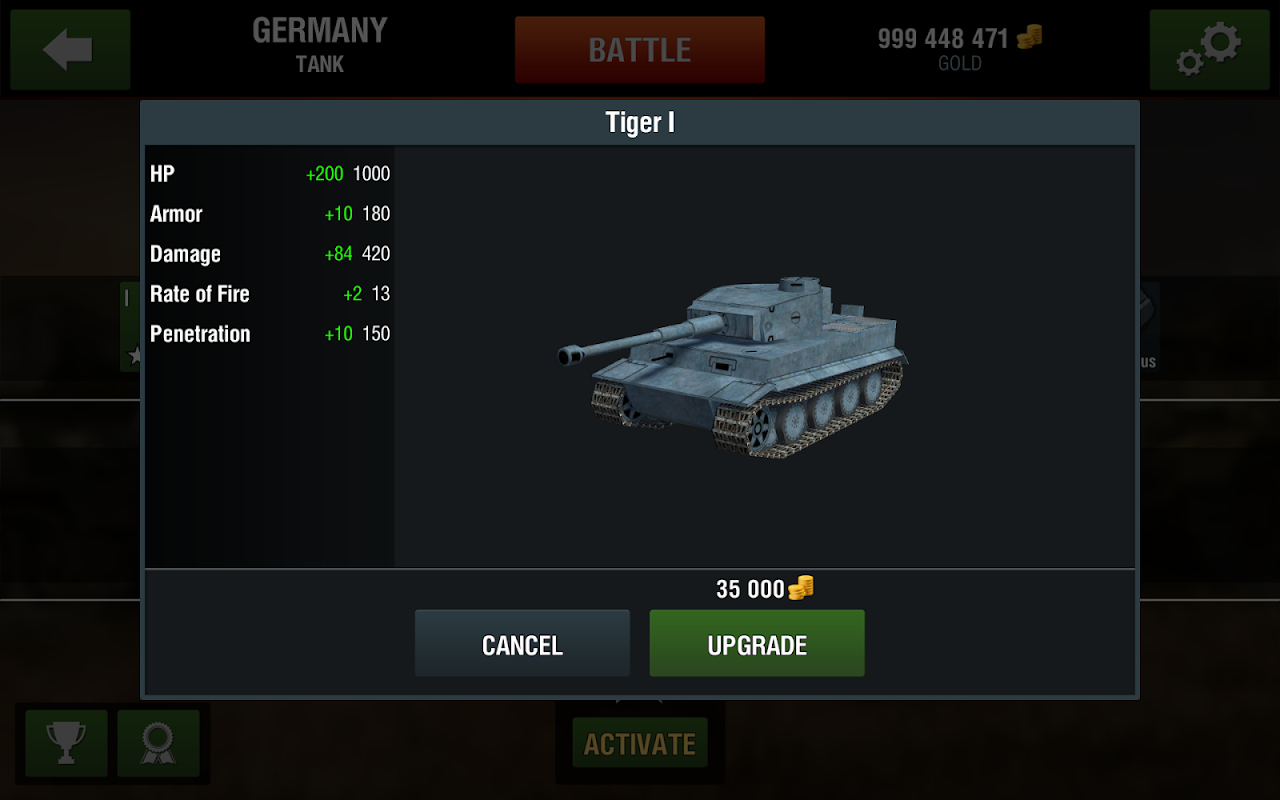Viewport: 1280px width, 800px height.
Task: Click the Tiger I dialog title
Action: click(x=640, y=123)
